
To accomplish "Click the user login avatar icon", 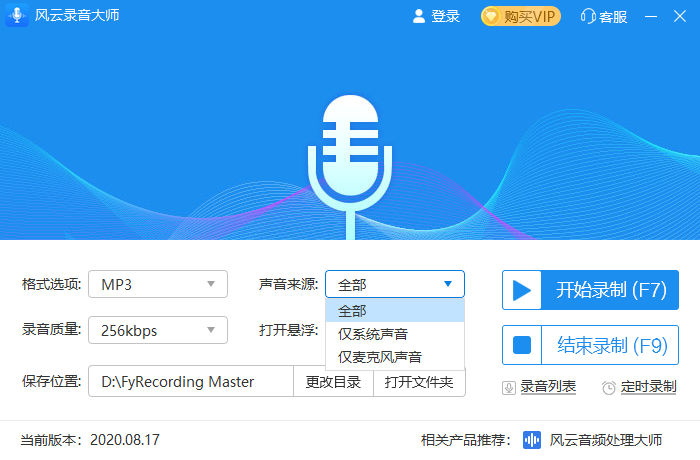I will (419, 17).
